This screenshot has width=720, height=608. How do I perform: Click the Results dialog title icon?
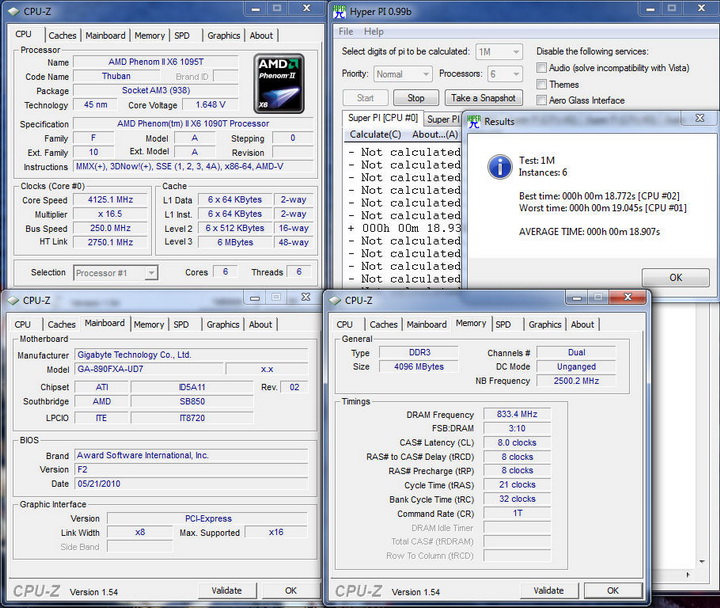(x=473, y=122)
